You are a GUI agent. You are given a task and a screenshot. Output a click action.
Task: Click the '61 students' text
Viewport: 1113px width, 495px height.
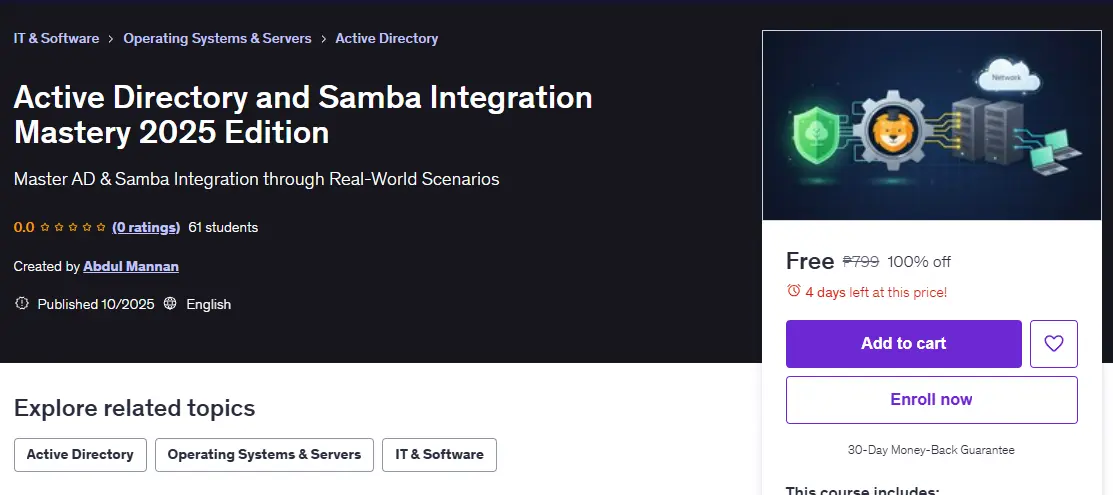click(x=223, y=227)
